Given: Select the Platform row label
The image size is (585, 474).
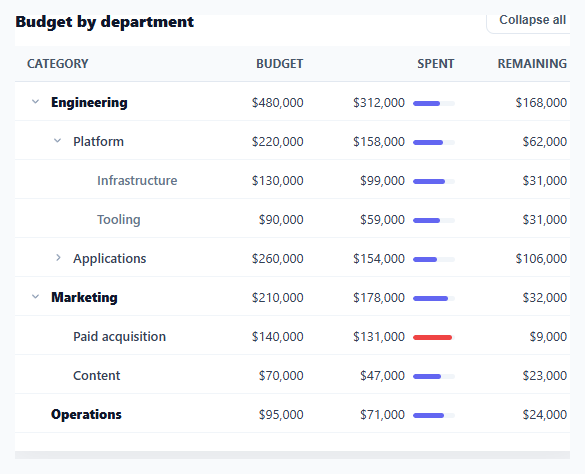Looking at the screenshot, I should (x=98, y=141).
